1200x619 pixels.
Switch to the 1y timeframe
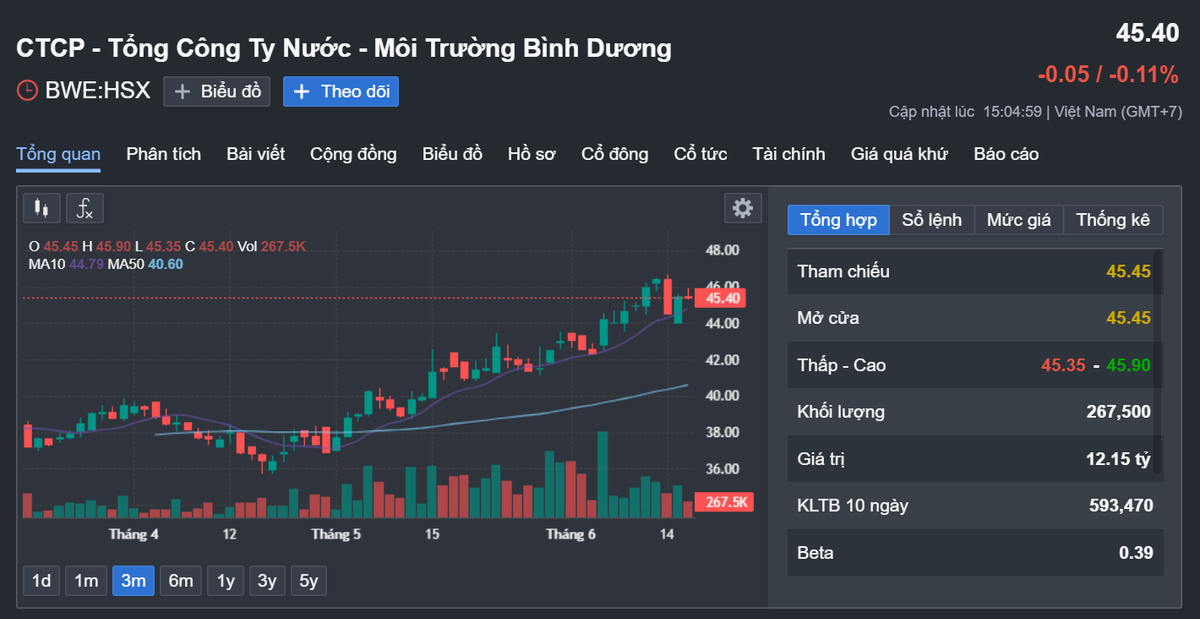[224, 580]
